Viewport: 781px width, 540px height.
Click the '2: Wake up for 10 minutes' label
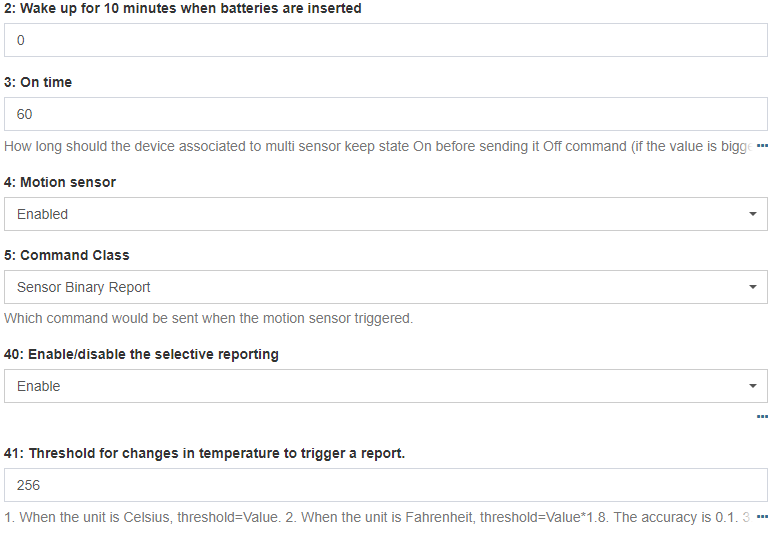[183, 8]
